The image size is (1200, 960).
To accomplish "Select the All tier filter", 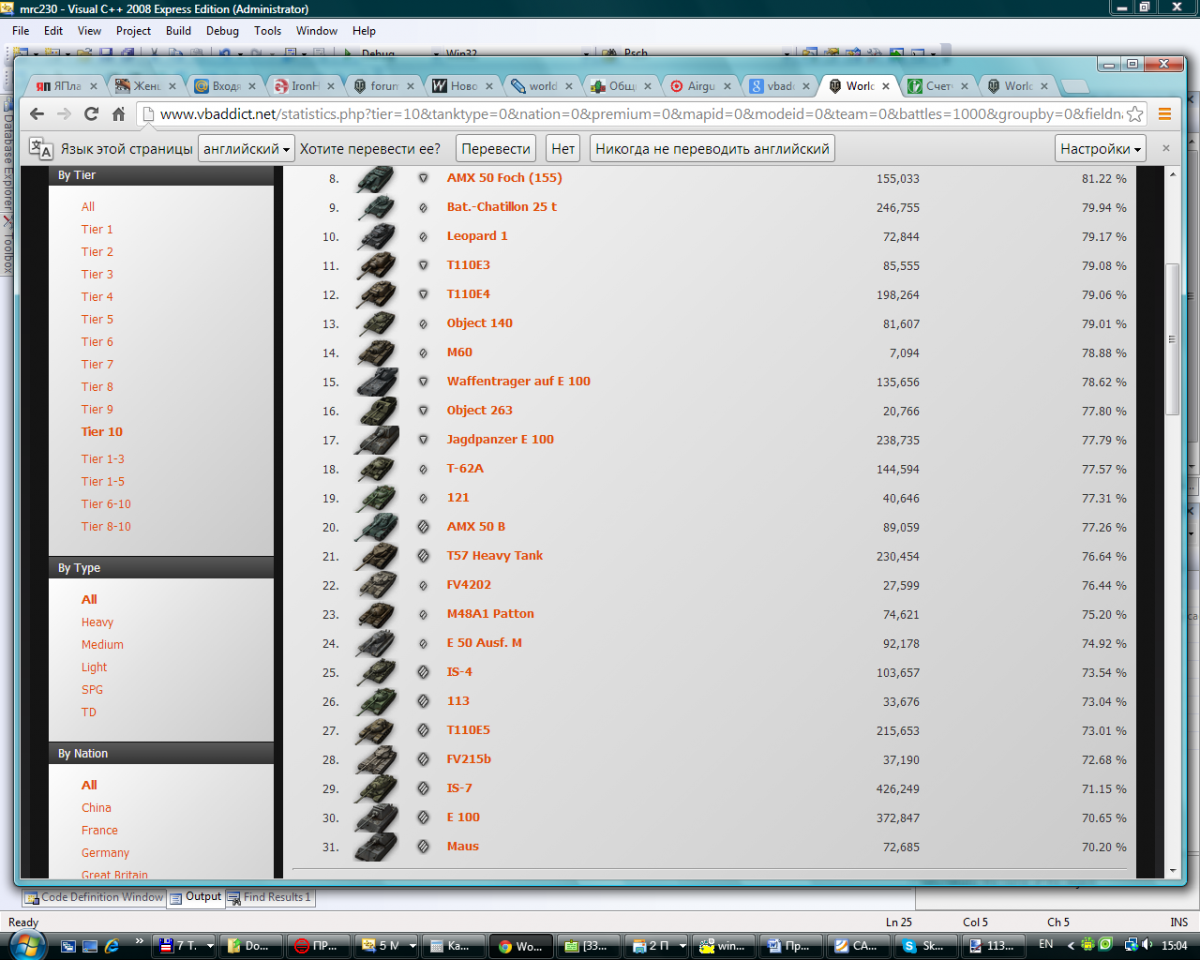I will tap(88, 207).
